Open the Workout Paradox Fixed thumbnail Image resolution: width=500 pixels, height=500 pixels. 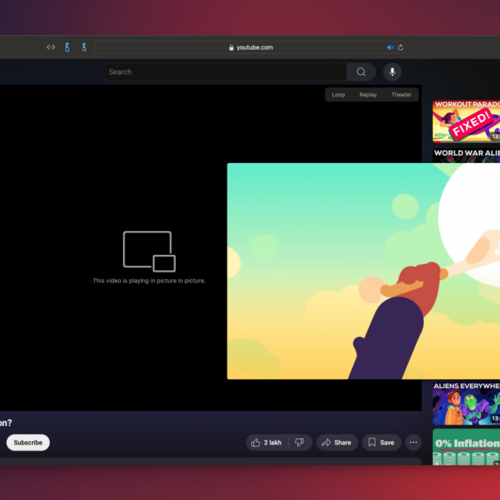tap(466, 121)
